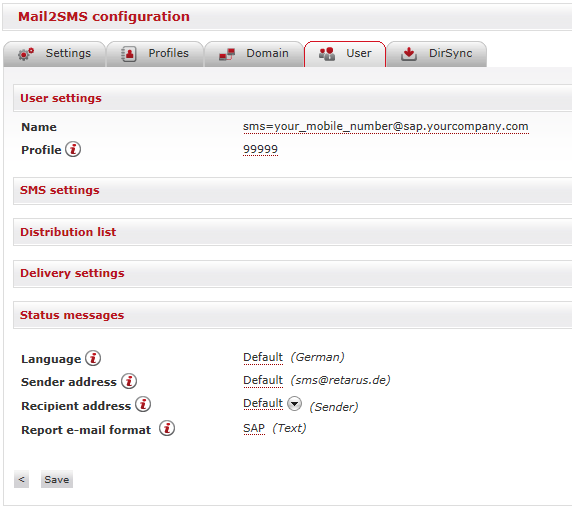Go back with the < button
572x511 pixels.
(x=22, y=479)
